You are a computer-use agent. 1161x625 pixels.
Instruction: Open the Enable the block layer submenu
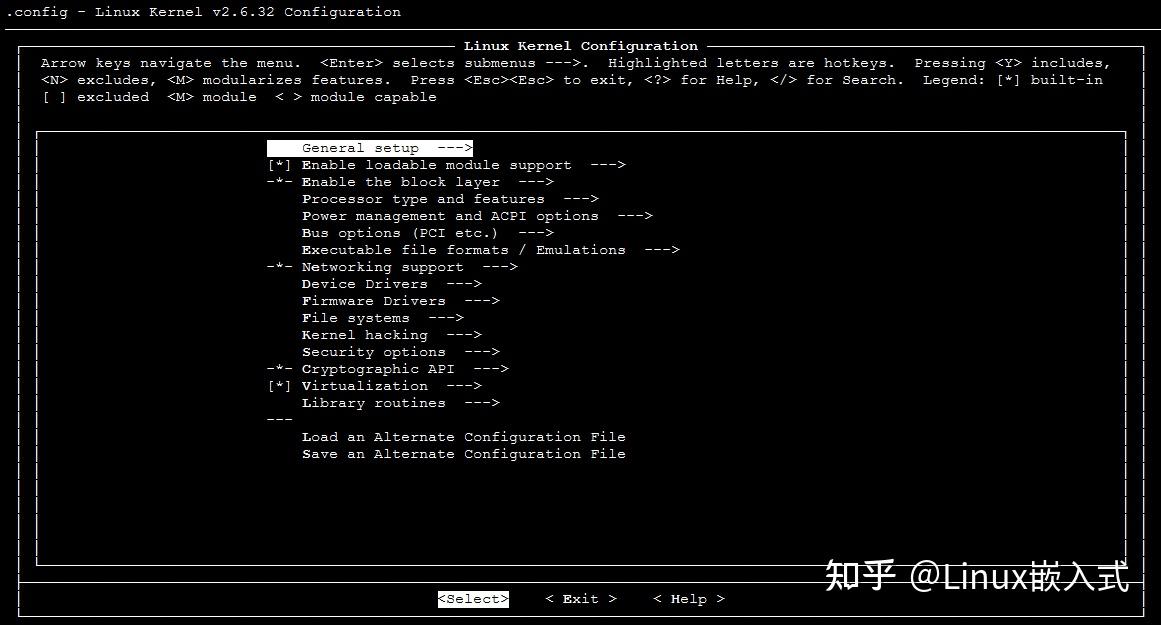(x=400, y=181)
